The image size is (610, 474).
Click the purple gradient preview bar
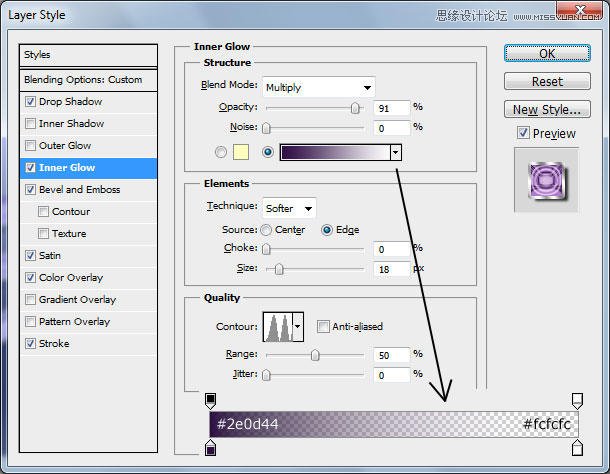click(x=335, y=152)
